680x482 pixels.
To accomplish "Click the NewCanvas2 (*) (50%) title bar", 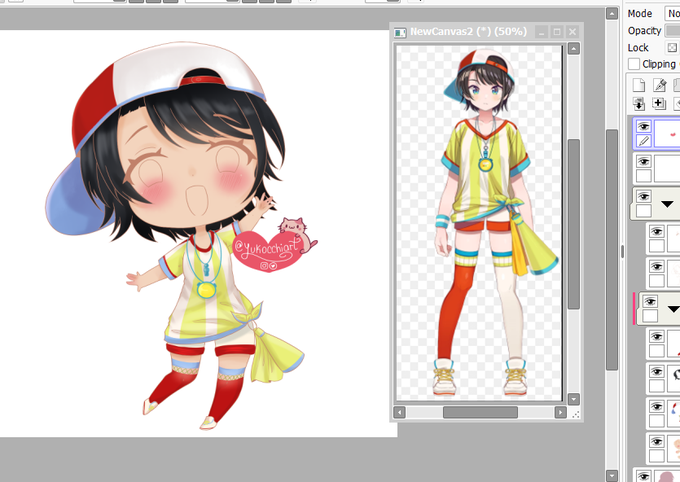I will 468,32.
